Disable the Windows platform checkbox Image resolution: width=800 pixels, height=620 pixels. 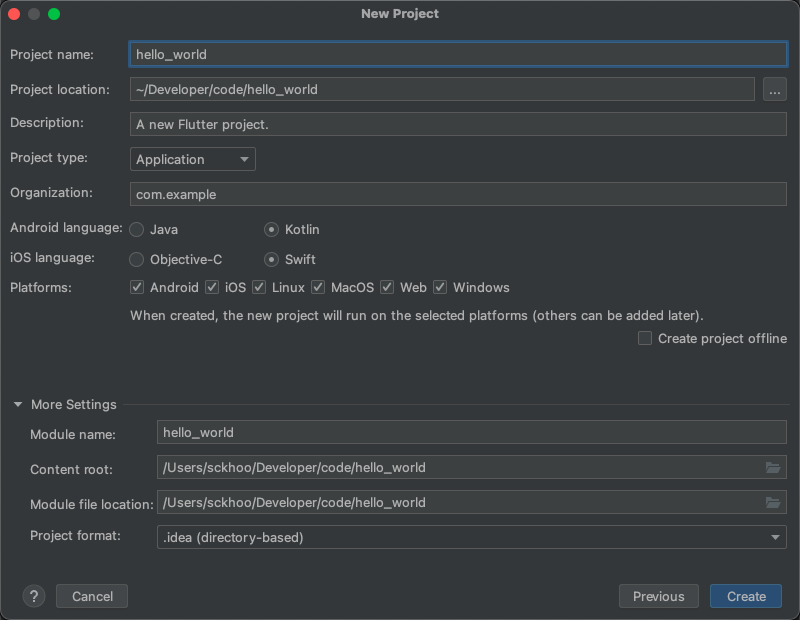pyautogui.click(x=440, y=288)
